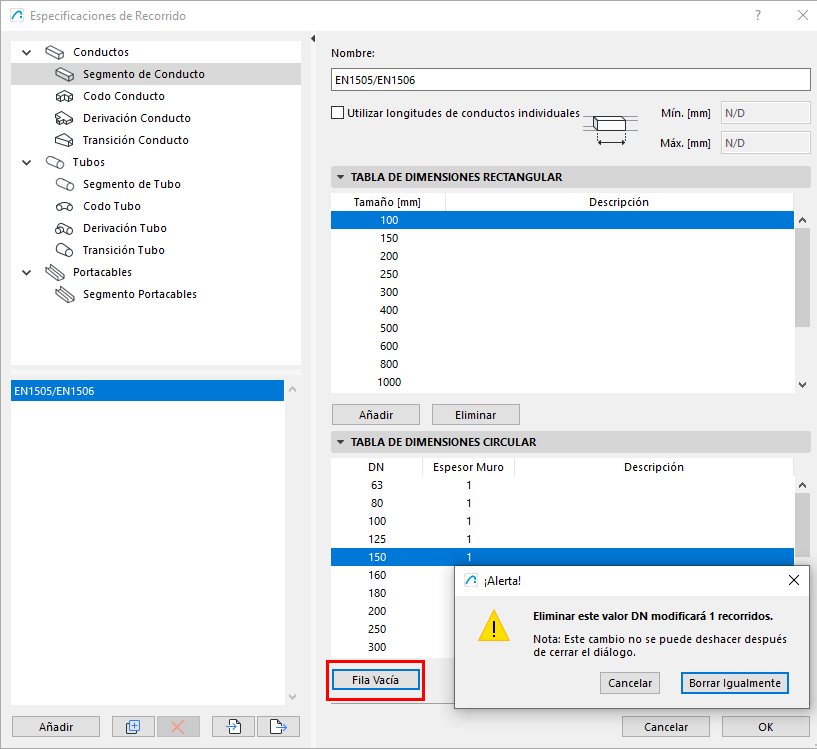Collapse Tabla de Dimensiones Rectangular section
Screen dimensions: 817x749
[x=340, y=177]
